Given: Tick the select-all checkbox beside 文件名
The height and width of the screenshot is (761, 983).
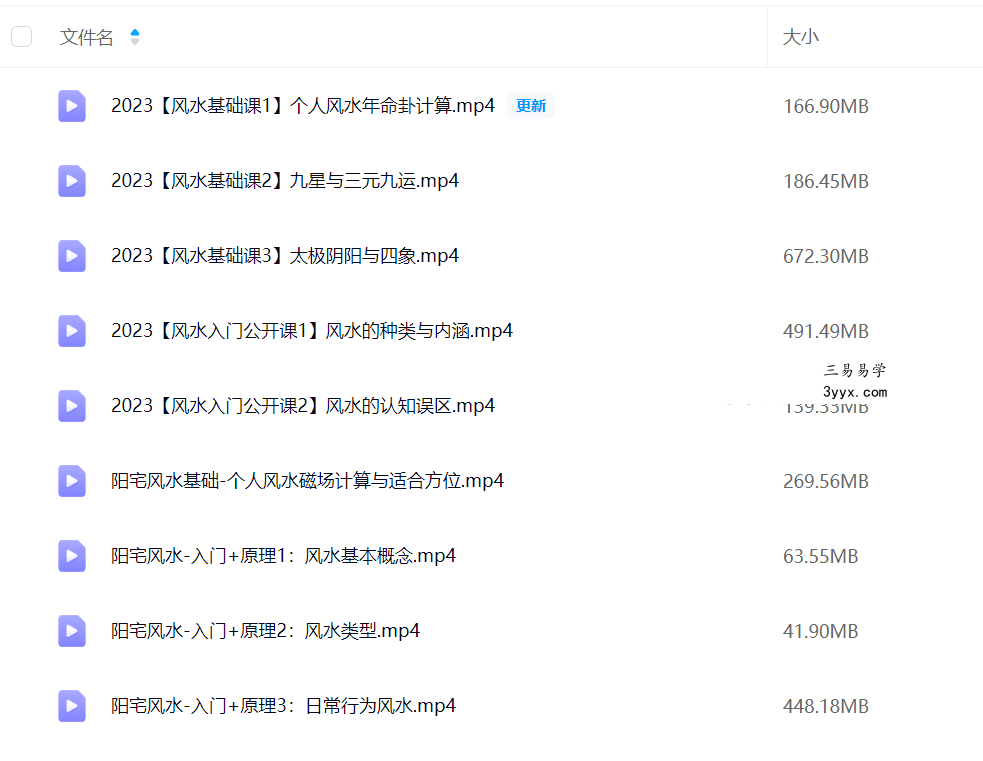Looking at the screenshot, I should [21, 37].
